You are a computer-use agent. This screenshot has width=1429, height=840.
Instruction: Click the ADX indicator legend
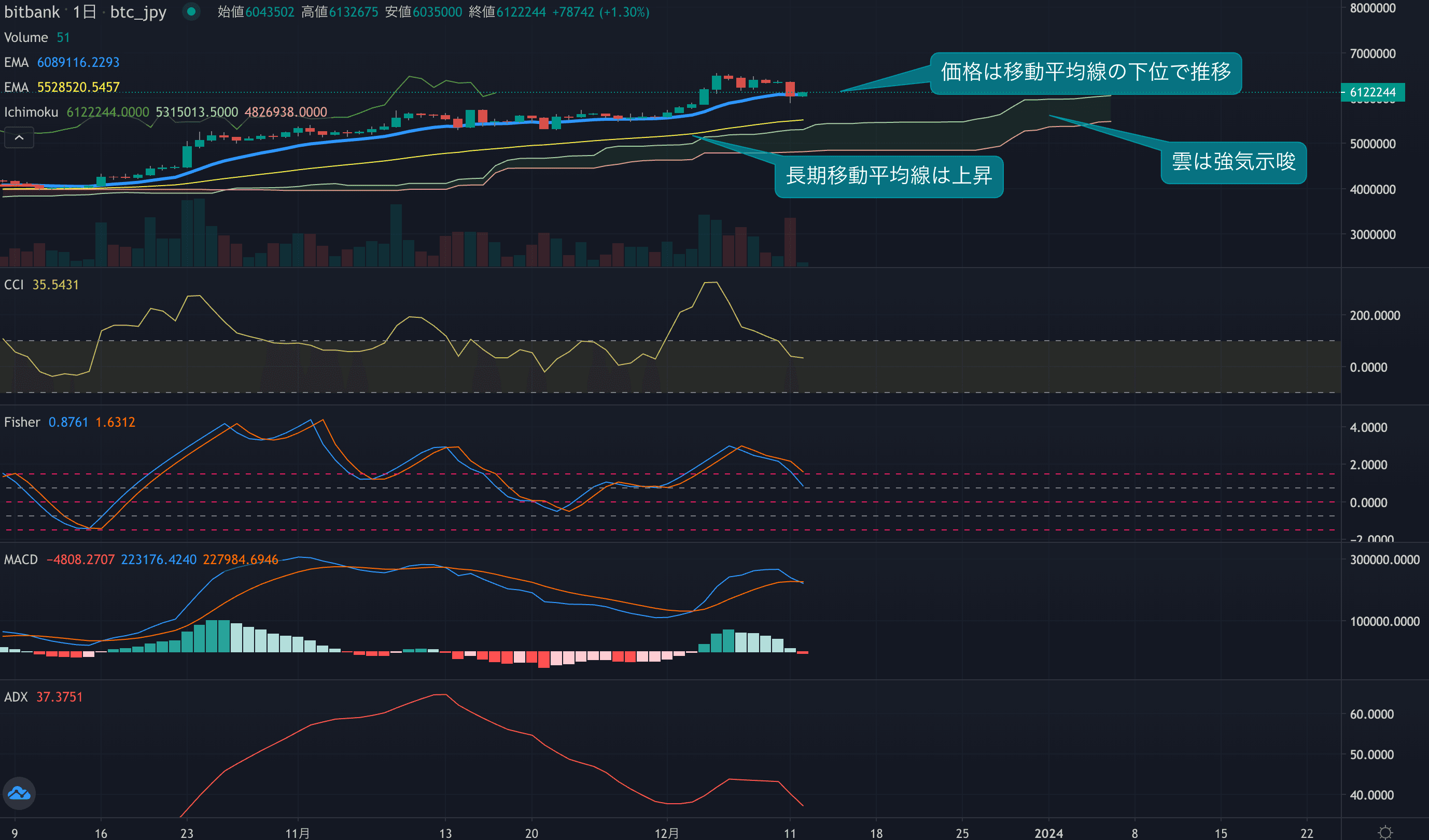click(16, 697)
